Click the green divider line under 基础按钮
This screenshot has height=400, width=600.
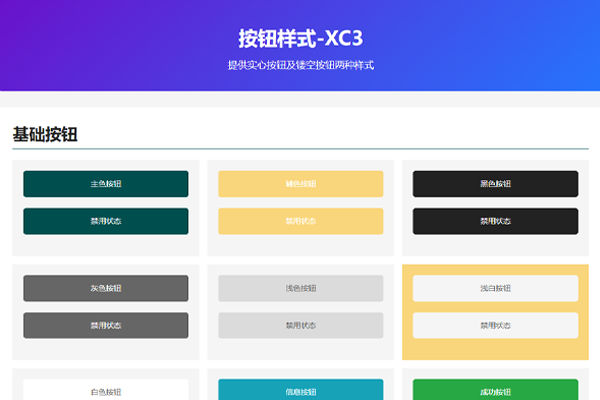300,148
